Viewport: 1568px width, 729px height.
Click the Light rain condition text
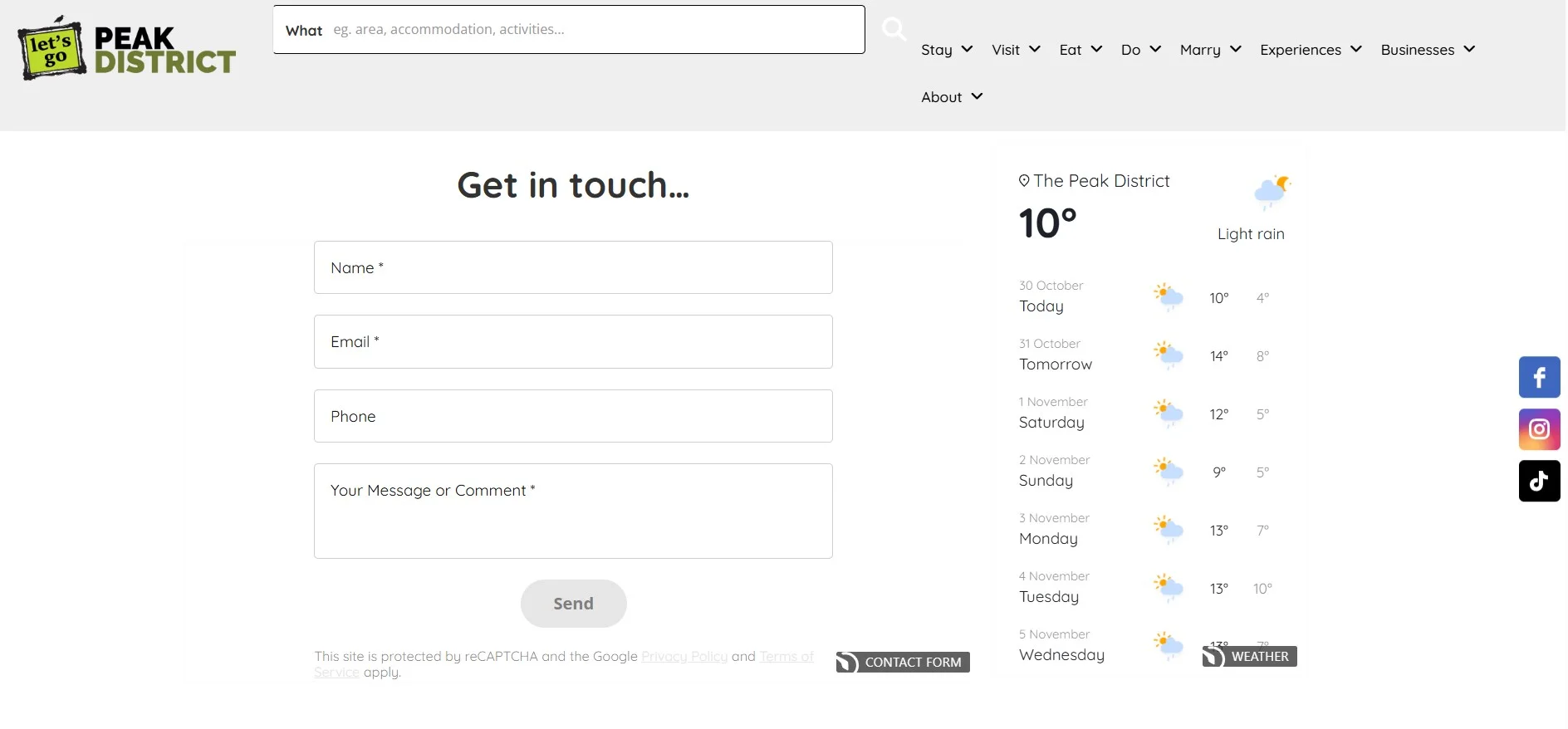pyautogui.click(x=1251, y=234)
